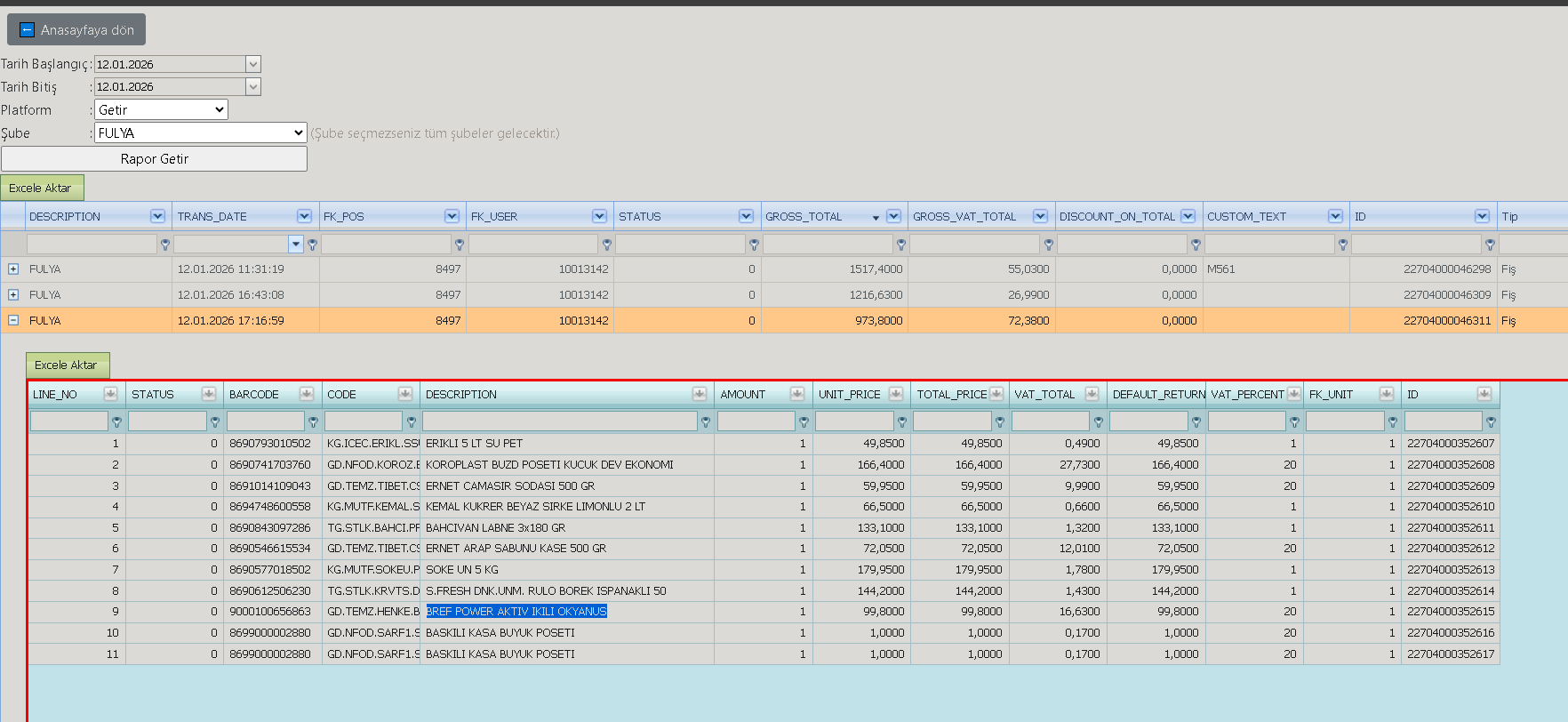Expand the first FULYA row at 11:31:19
This screenshot has height=722, width=1568.
click(13, 269)
